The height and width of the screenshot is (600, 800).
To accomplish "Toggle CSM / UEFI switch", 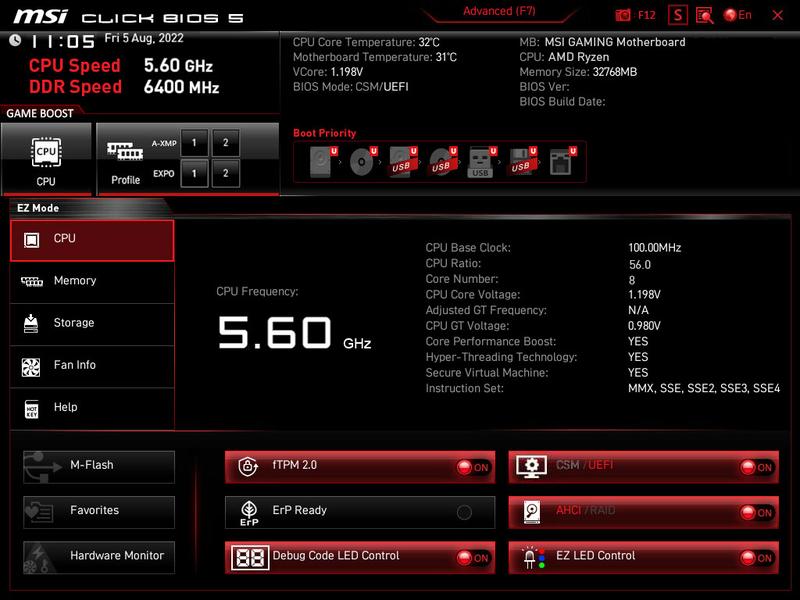I will pos(756,467).
